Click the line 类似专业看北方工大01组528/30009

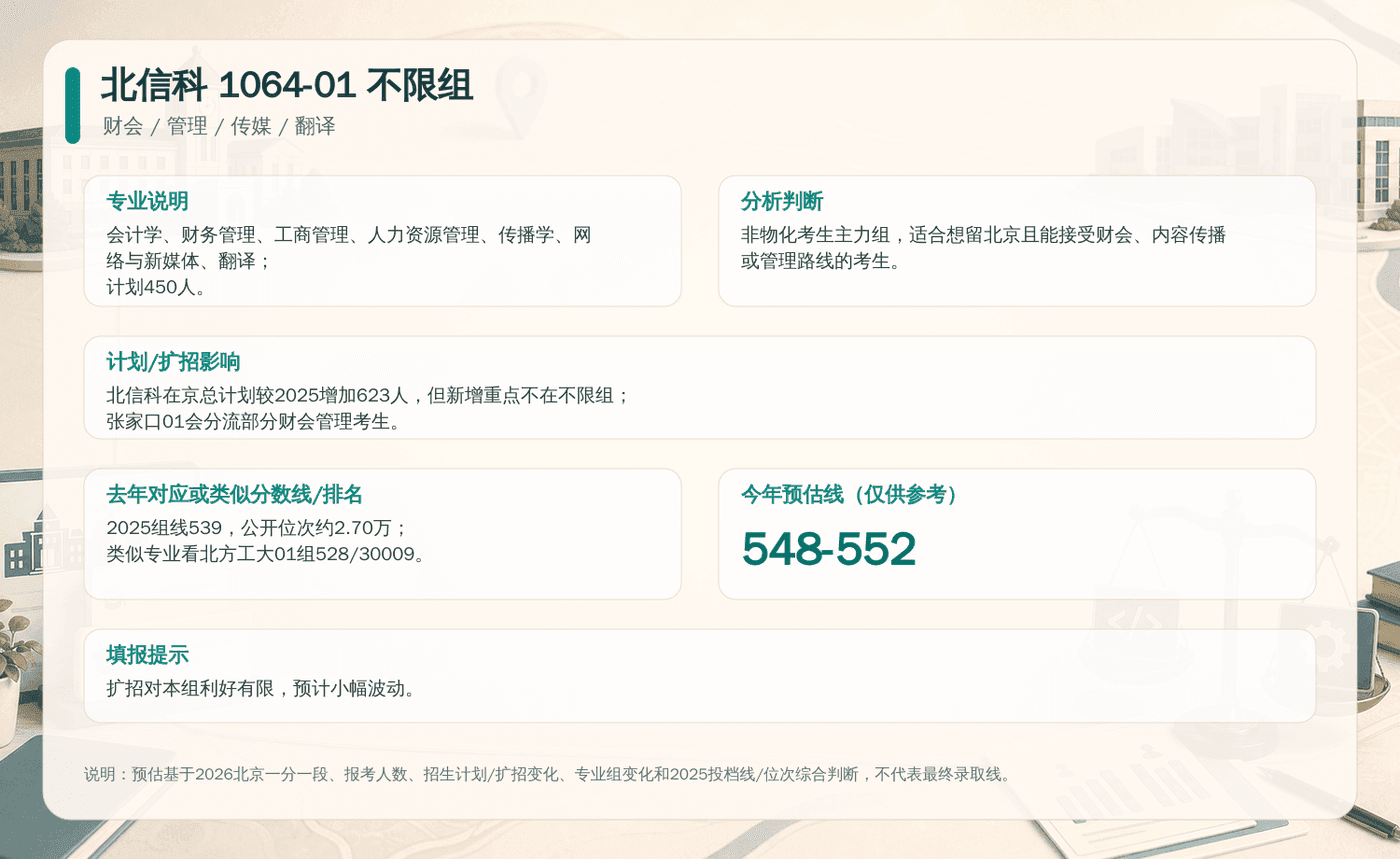[266, 554]
